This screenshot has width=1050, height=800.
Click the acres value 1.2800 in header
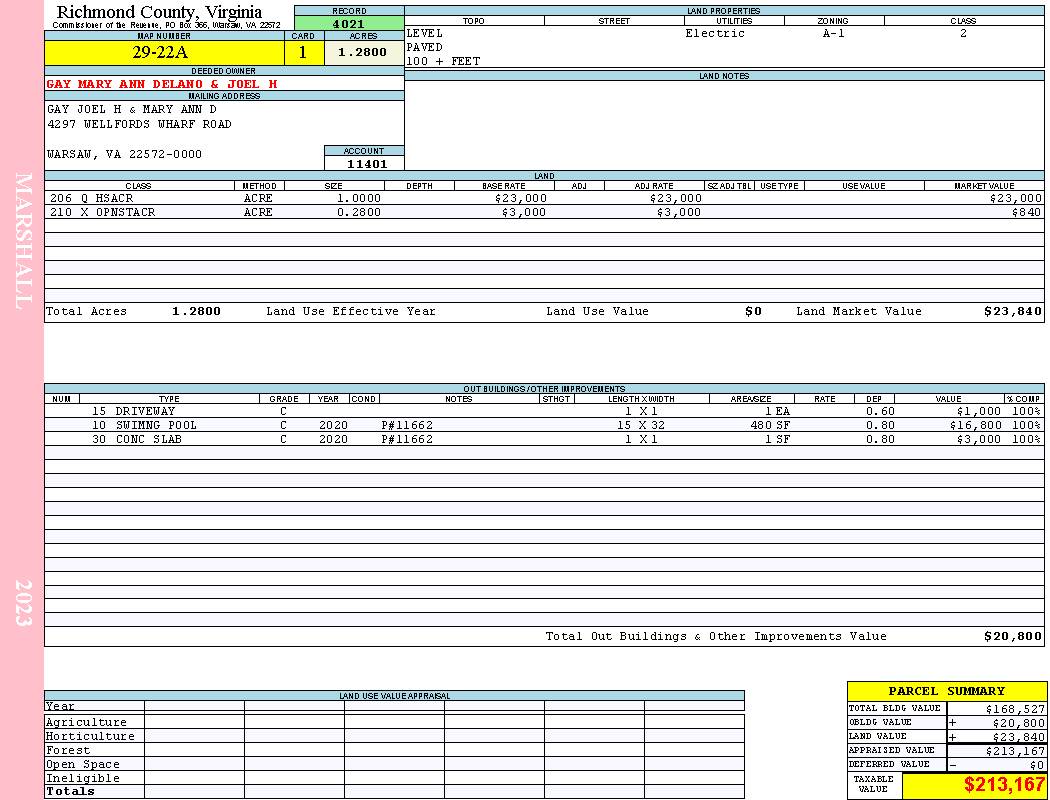(363, 52)
